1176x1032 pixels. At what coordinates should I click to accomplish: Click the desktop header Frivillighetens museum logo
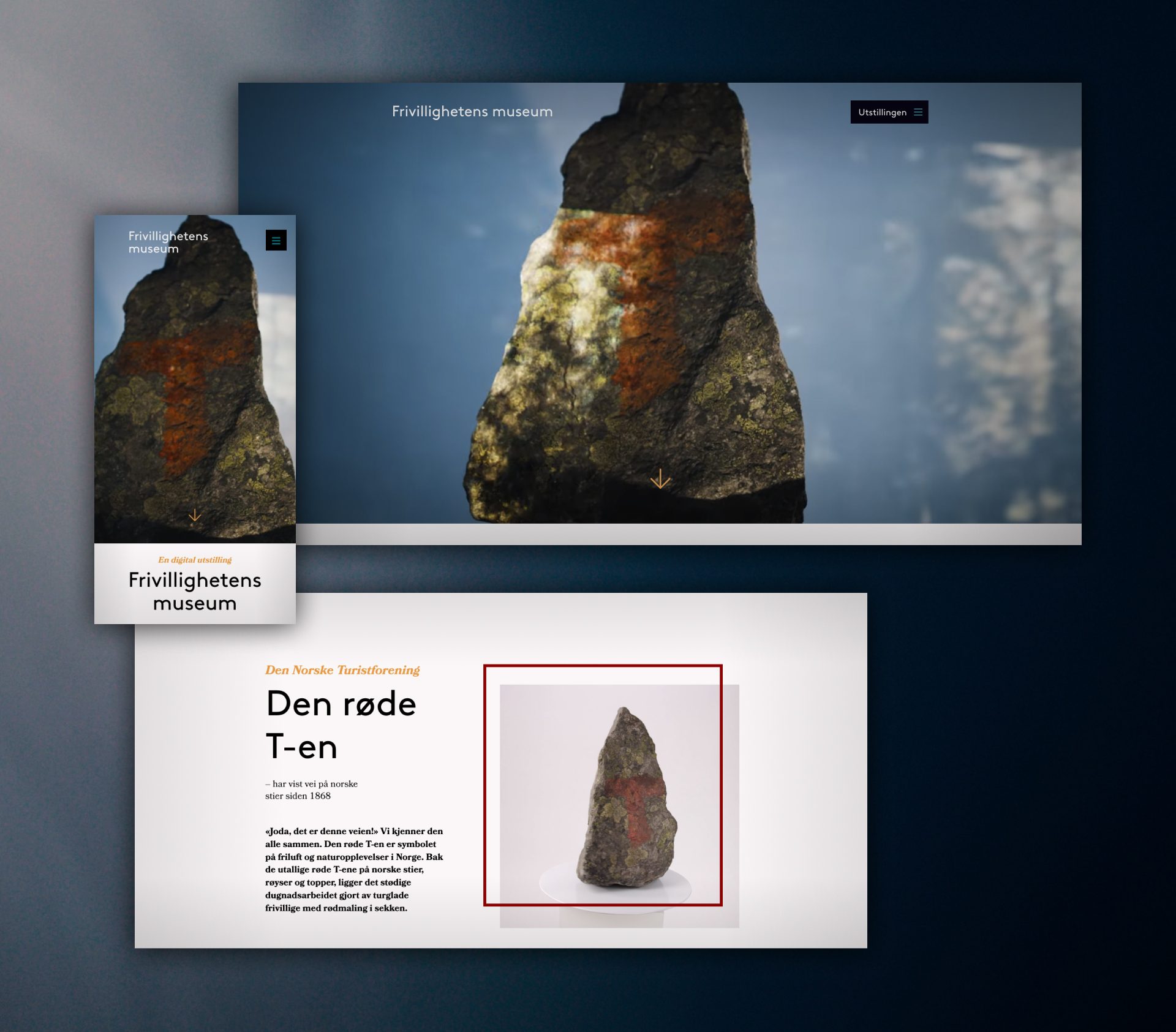(x=472, y=111)
